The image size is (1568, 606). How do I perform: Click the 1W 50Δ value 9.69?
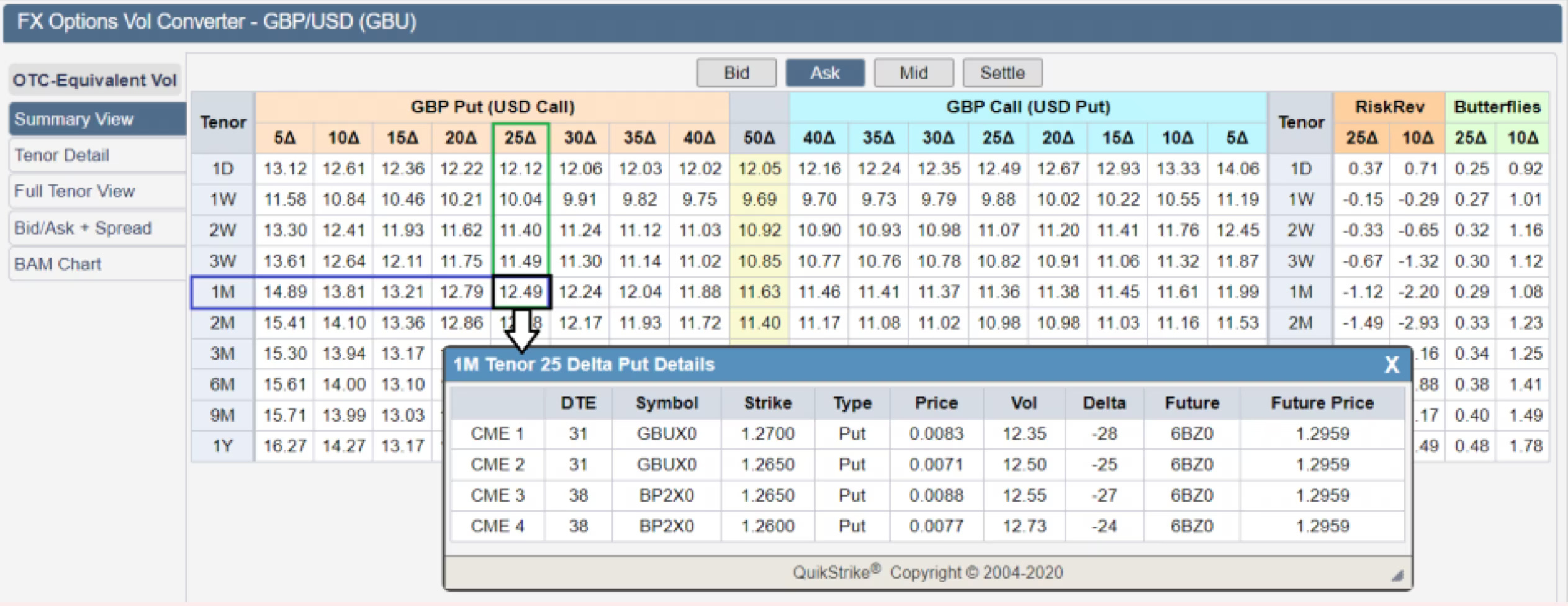(x=759, y=199)
